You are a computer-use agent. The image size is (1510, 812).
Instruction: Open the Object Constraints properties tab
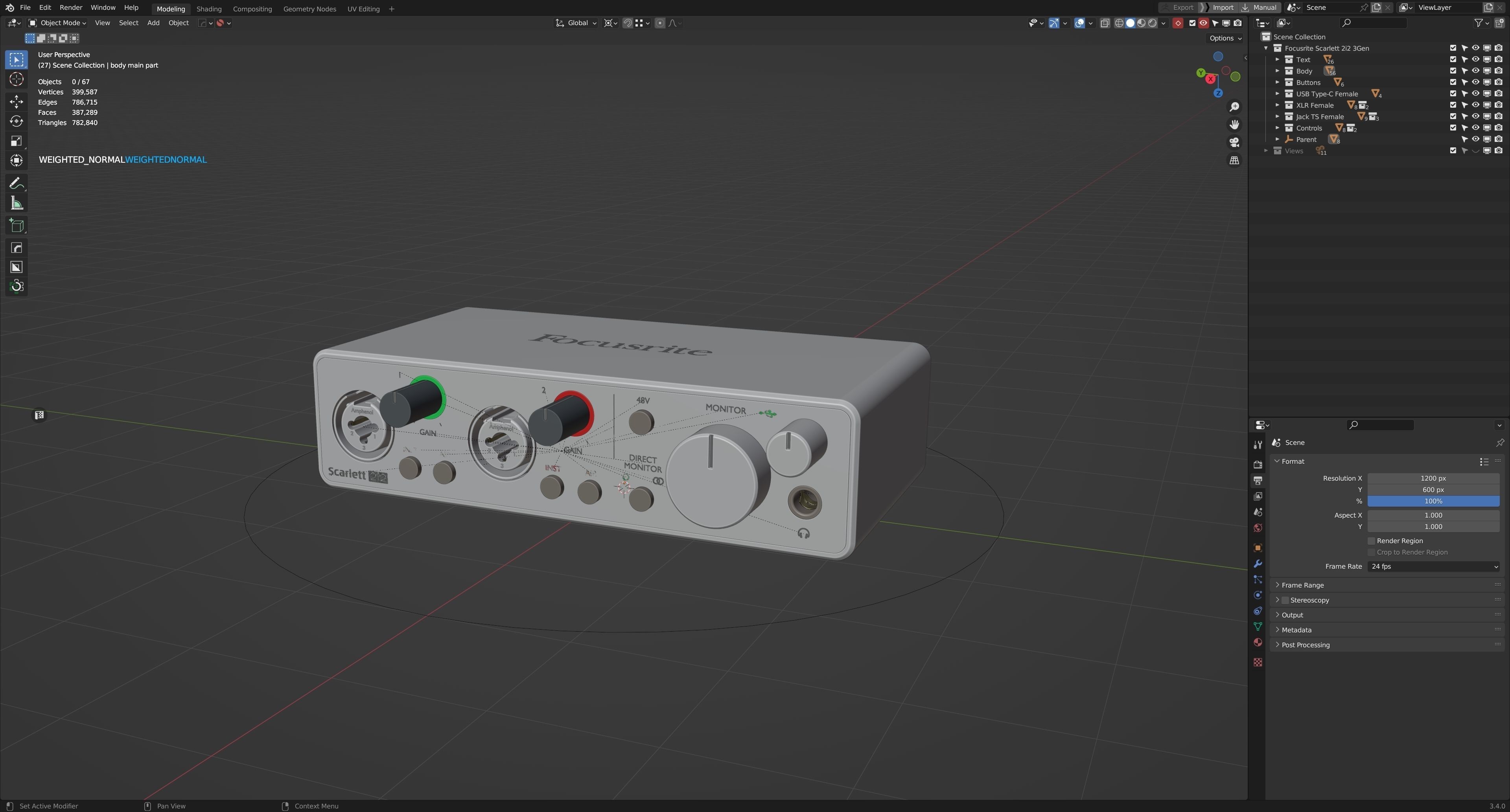coord(1258,612)
